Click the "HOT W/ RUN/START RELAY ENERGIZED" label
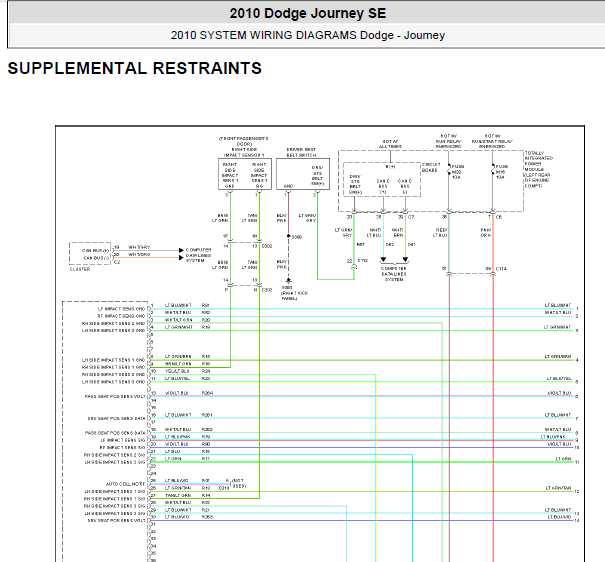Image resolution: width=605 pixels, height=562 pixels. pyautogui.click(x=492, y=141)
